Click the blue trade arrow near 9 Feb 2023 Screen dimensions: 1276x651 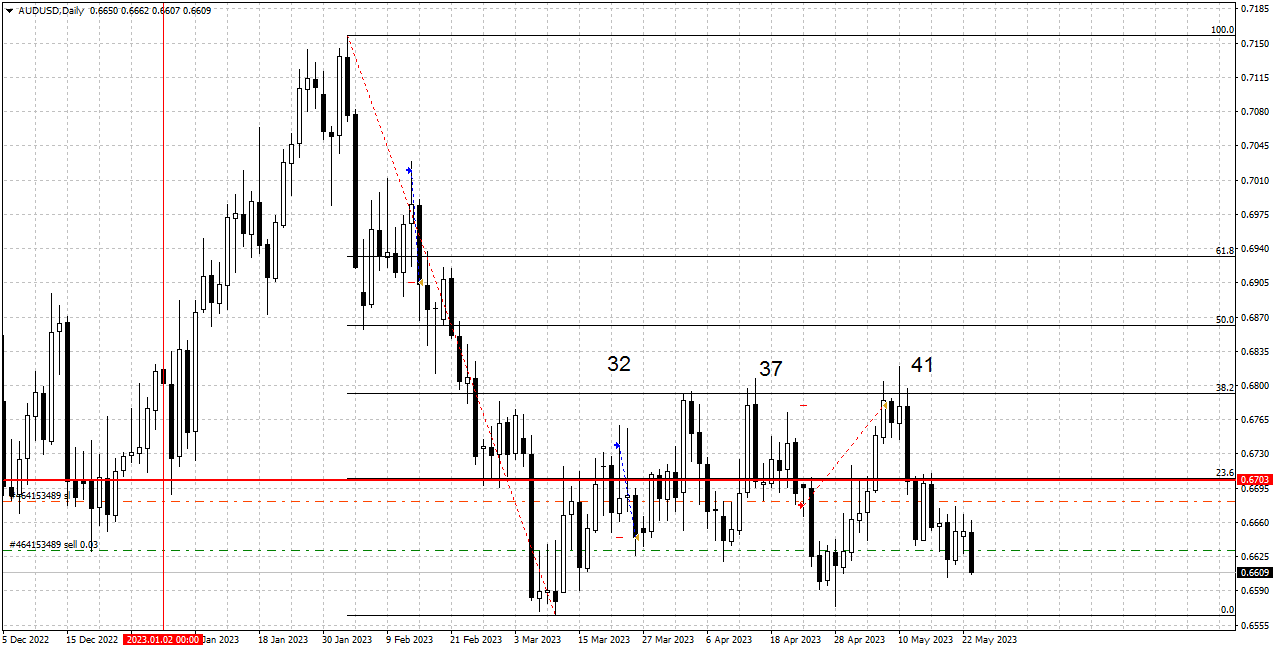click(x=409, y=171)
